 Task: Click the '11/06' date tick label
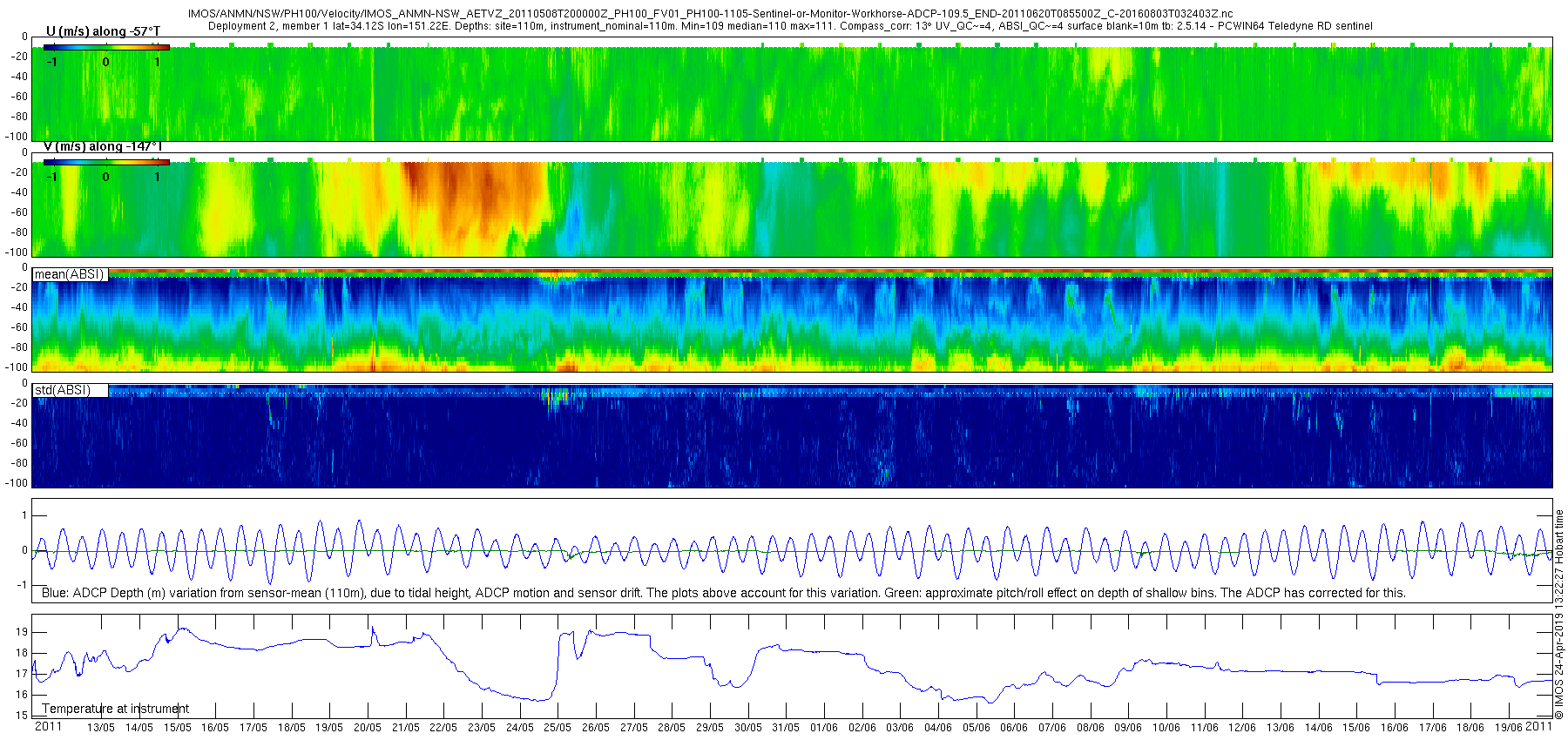(1205, 728)
